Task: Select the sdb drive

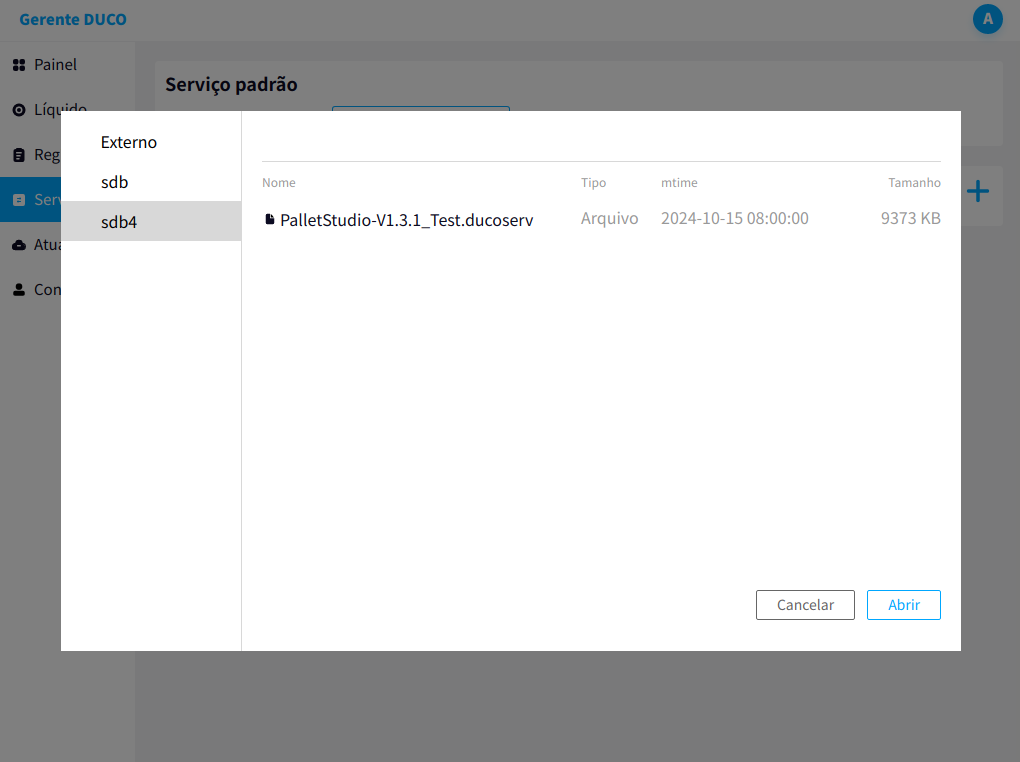Action: pos(151,182)
